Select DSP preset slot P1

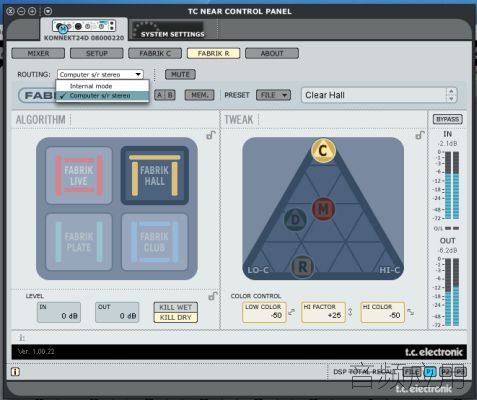coord(430,372)
